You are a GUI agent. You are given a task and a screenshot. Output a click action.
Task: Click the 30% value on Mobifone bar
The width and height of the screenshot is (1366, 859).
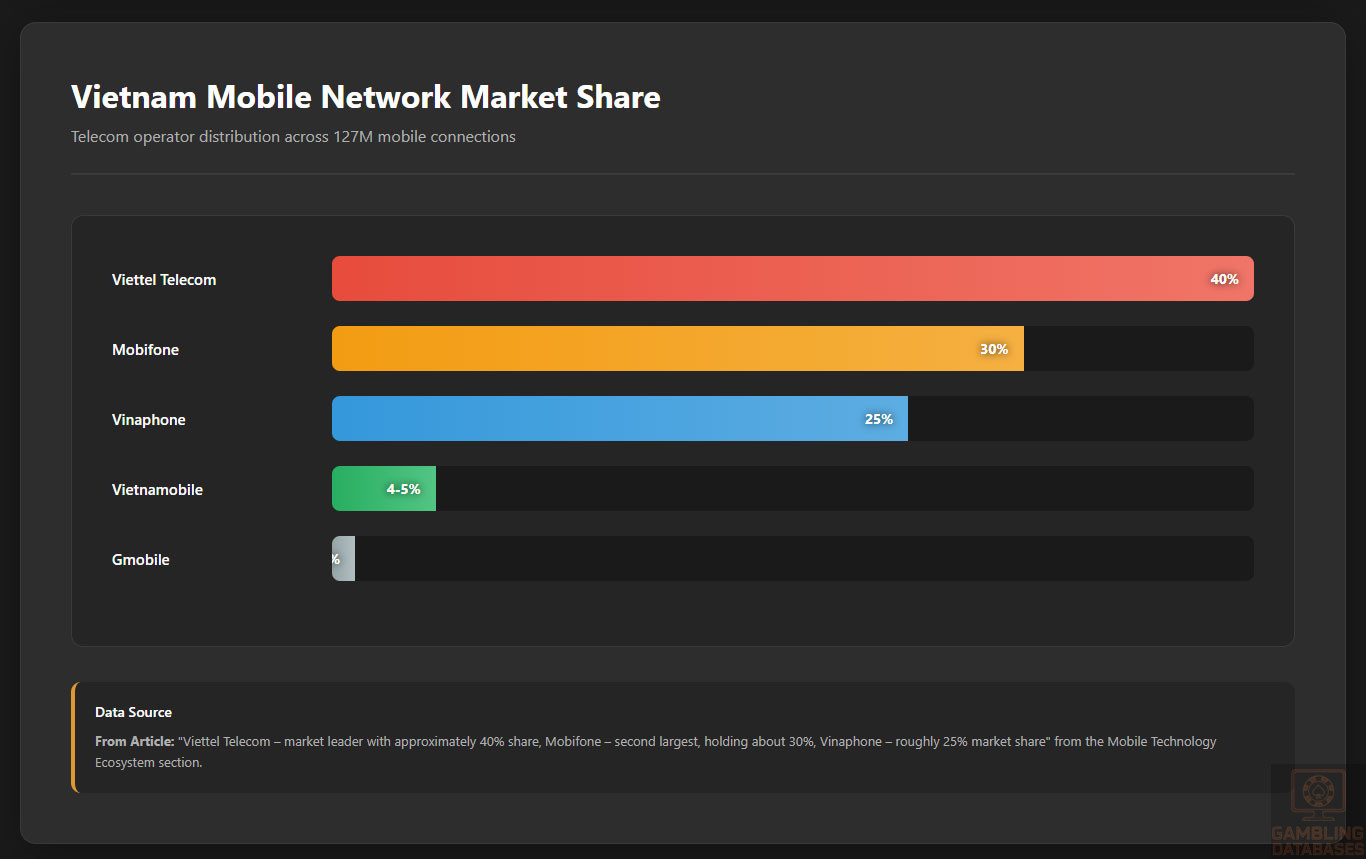994,350
